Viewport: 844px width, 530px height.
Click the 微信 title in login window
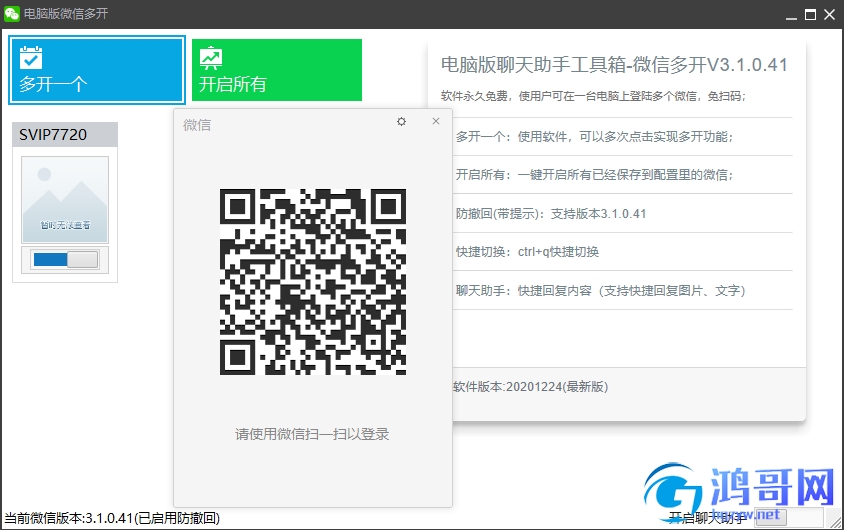click(x=197, y=125)
